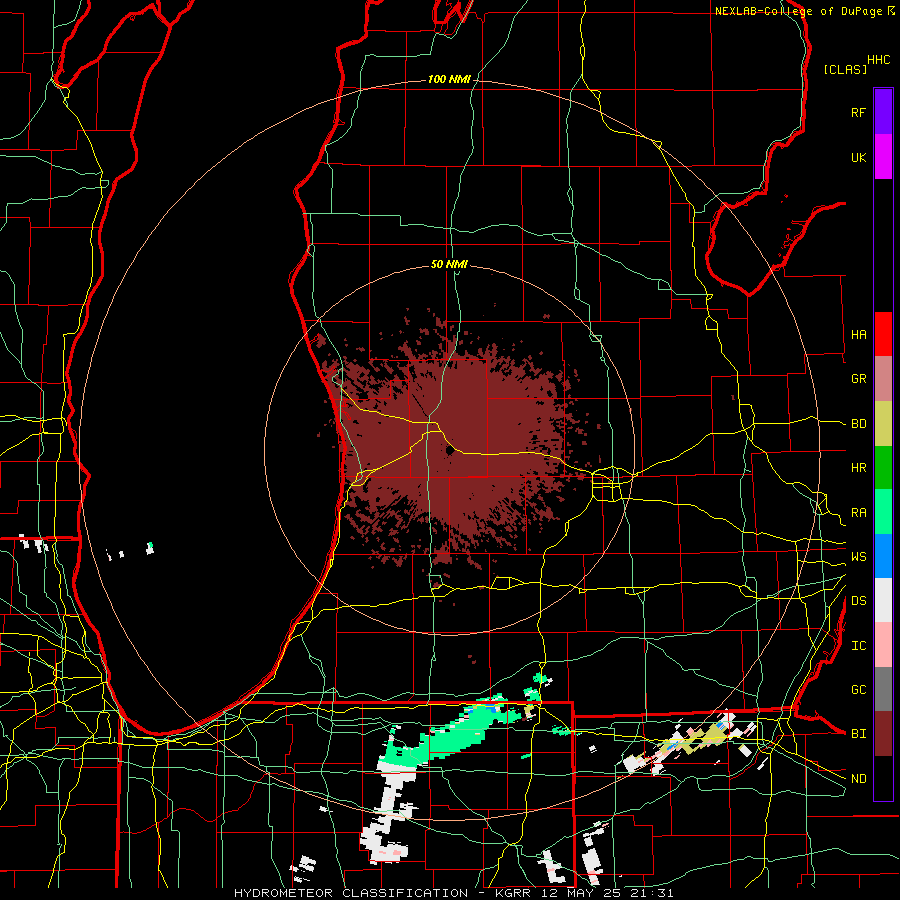Click the "50 NMI" range ring label
The image size is (900, 900).
point(449,264)
